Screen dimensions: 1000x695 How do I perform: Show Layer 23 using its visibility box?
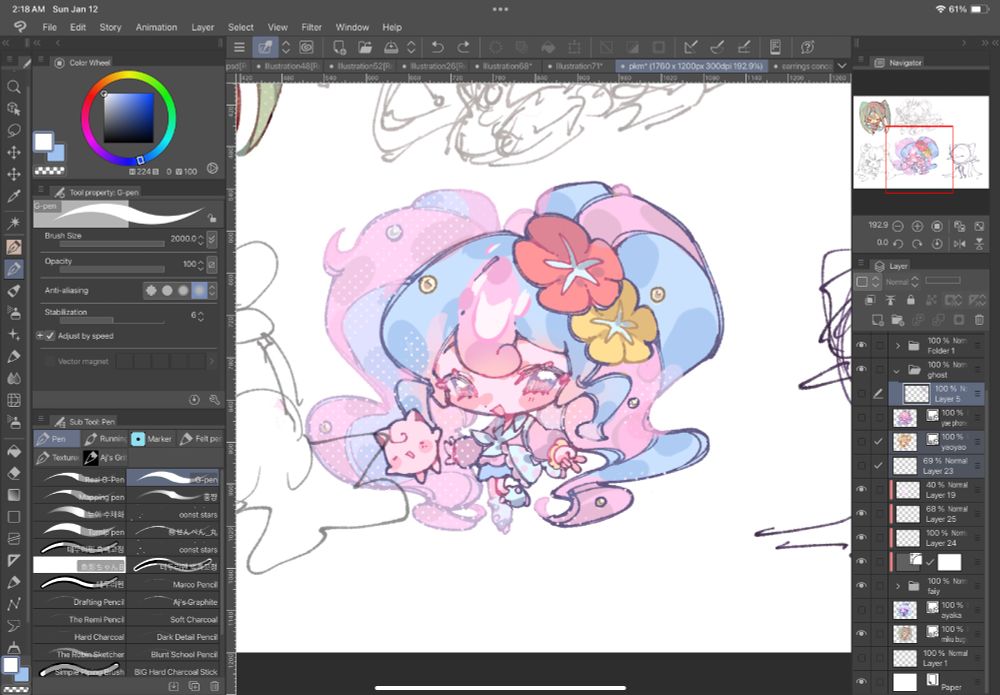click(x=862, y=465)
